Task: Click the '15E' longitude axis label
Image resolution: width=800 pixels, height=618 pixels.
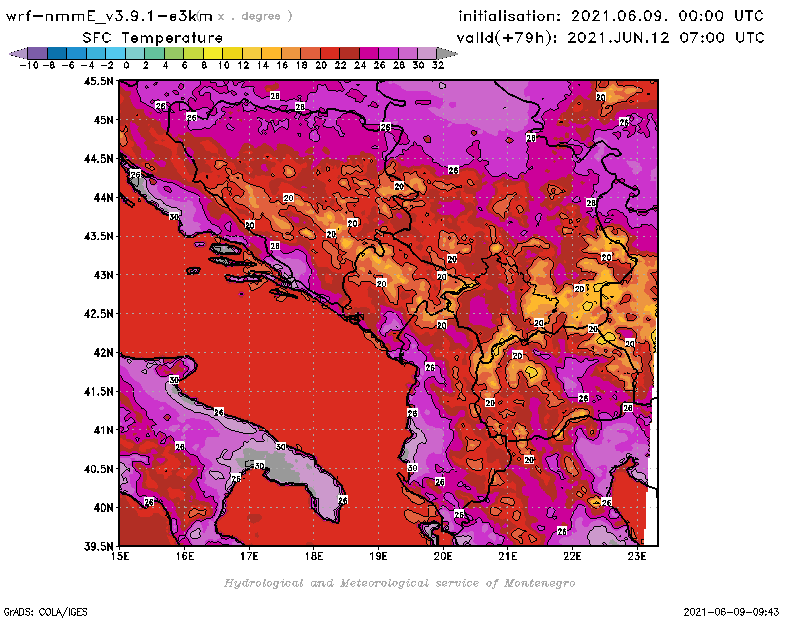Action: pyautogui.click(x=120, y=556)
